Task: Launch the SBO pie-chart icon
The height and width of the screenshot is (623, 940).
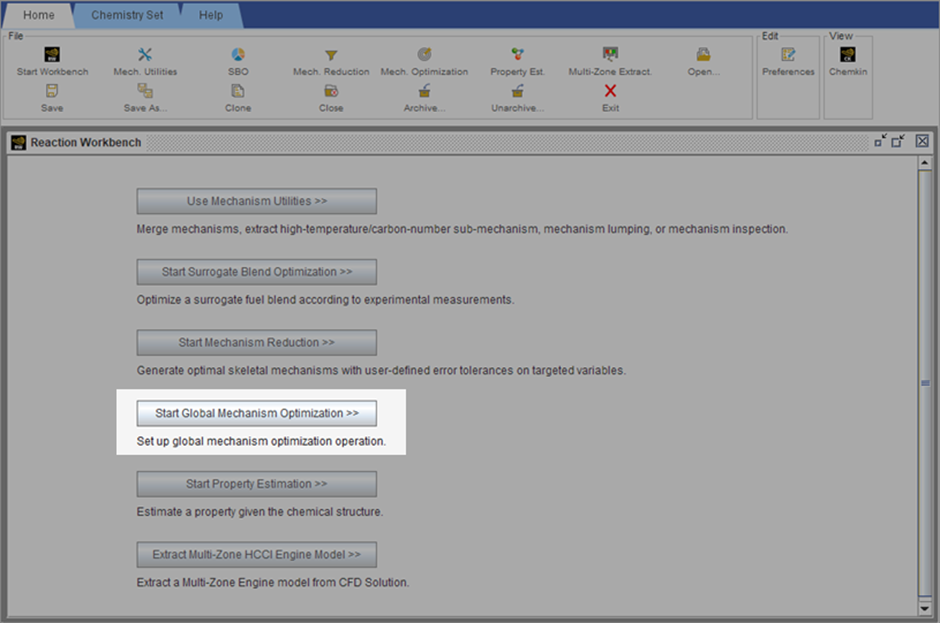Action: pos(238,55)
